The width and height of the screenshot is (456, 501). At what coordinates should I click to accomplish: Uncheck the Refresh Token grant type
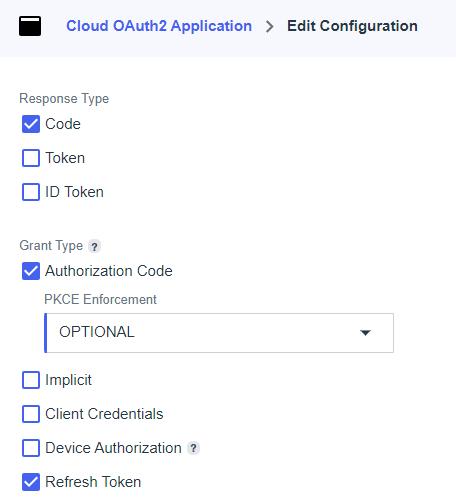[x=31, y=482]
